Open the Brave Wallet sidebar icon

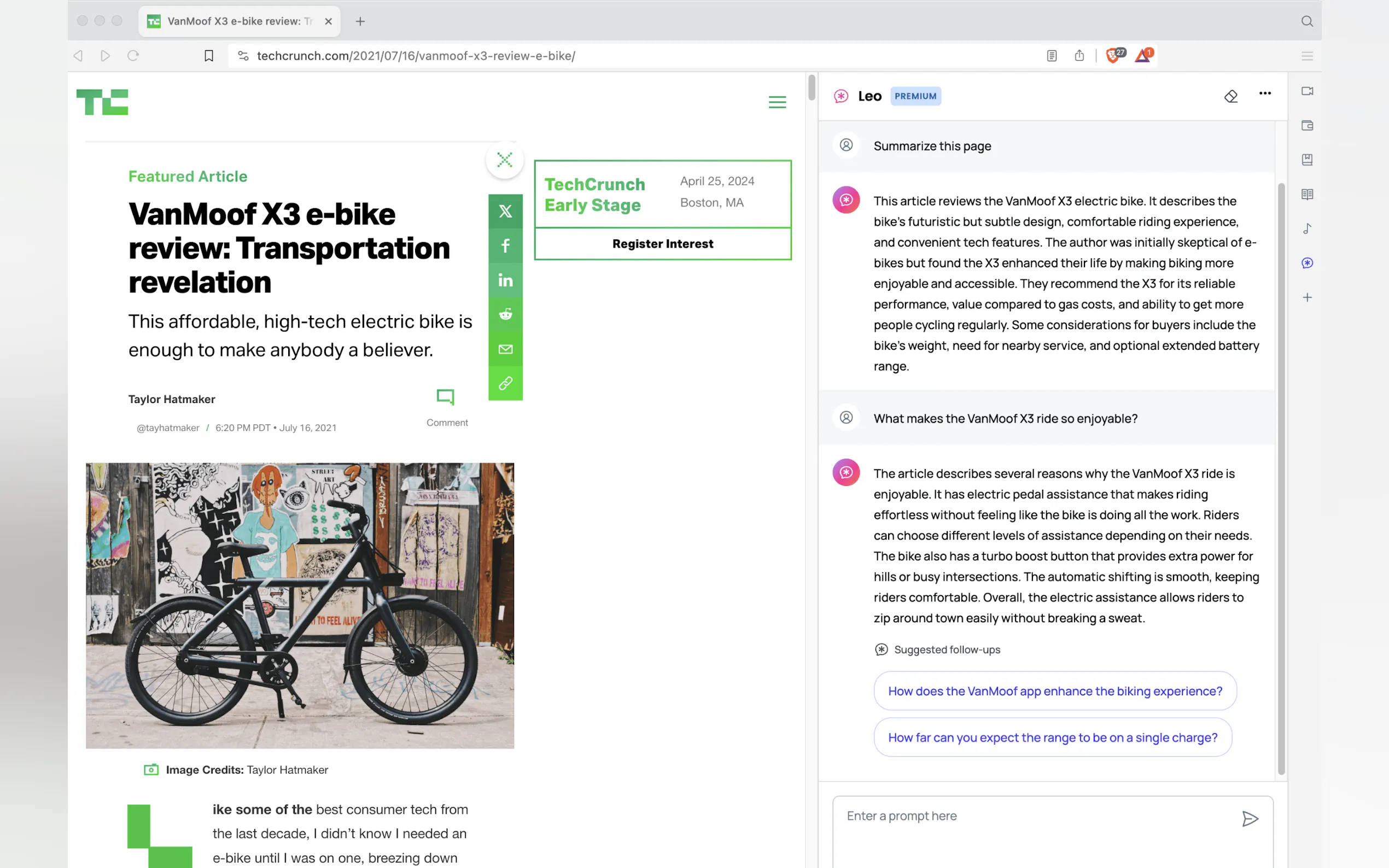[1307, 126]
